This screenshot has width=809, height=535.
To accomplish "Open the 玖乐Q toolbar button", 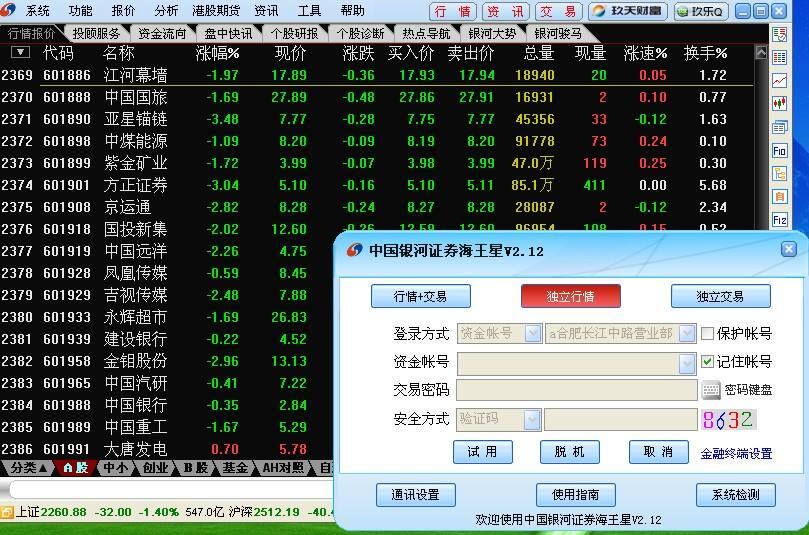I will tap(701, 11).
